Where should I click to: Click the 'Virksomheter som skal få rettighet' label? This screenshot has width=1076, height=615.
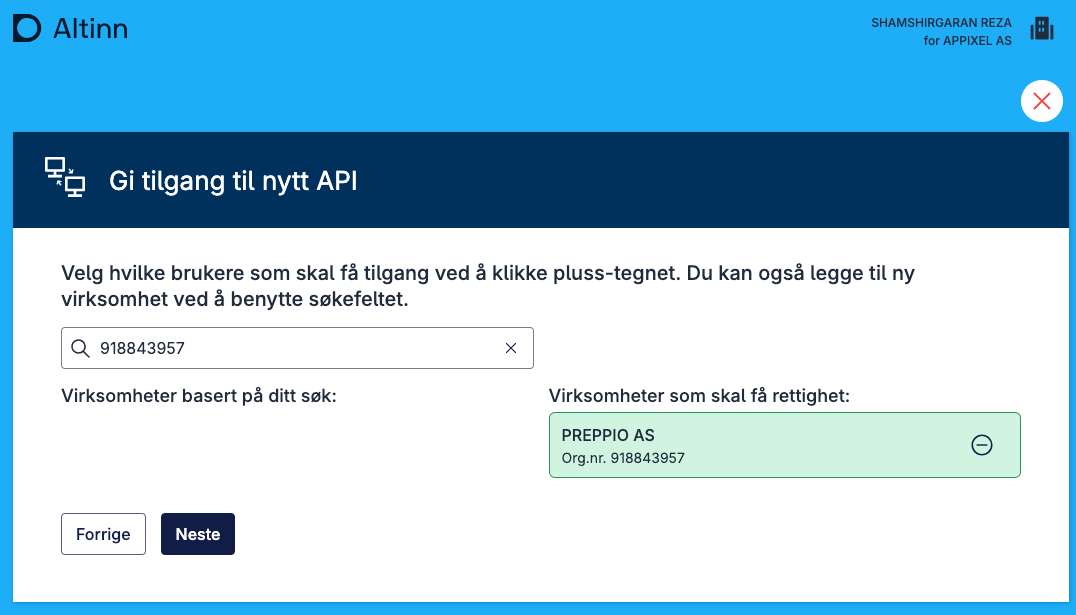699,396
